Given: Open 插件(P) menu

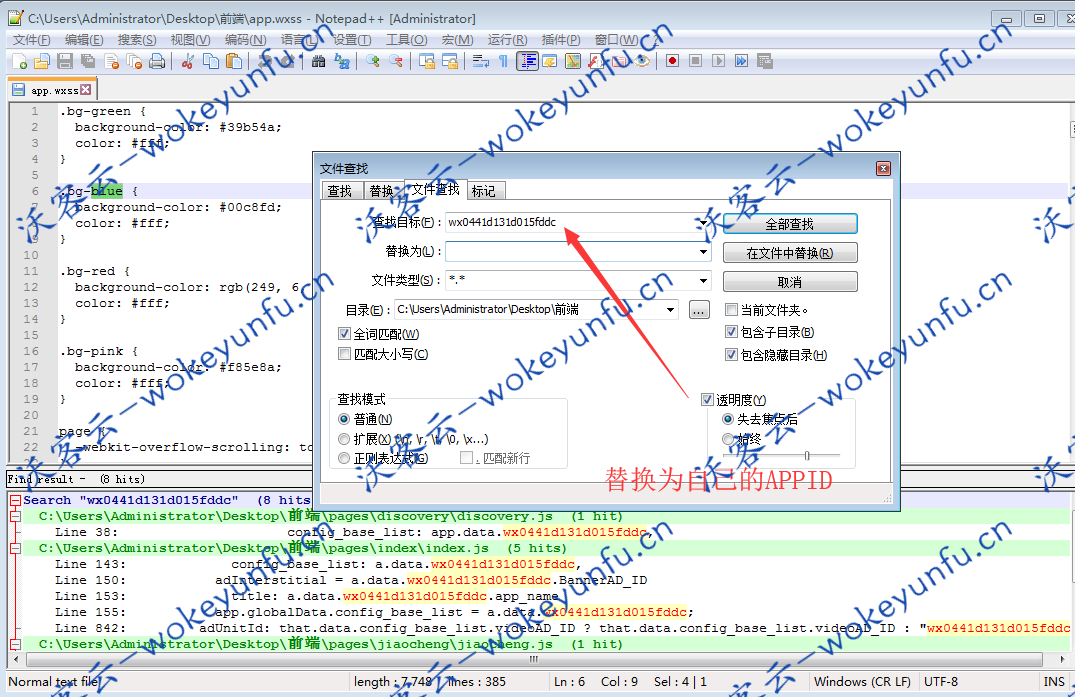Looking at the screenshot, I should point(561,40).
